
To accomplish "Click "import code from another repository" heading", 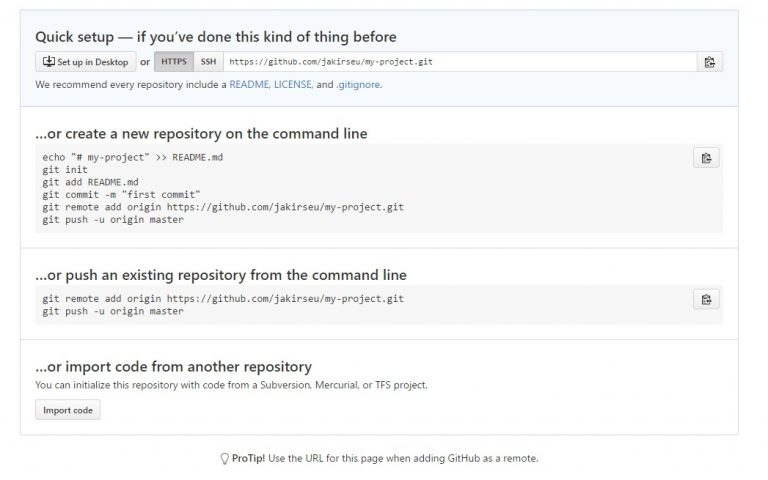I will pos(173,367).
